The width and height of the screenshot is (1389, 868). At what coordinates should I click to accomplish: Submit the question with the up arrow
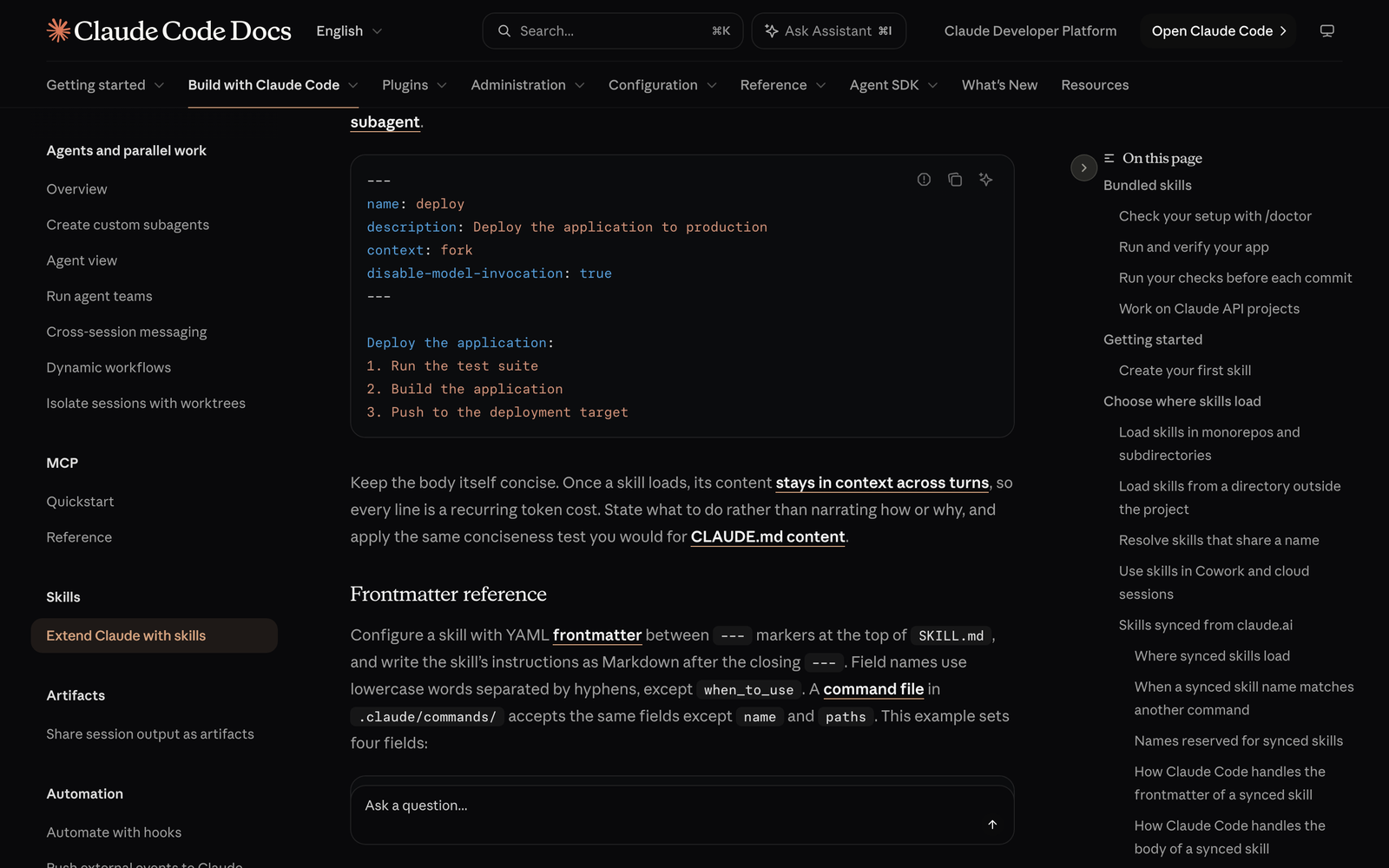pos(992,824)
